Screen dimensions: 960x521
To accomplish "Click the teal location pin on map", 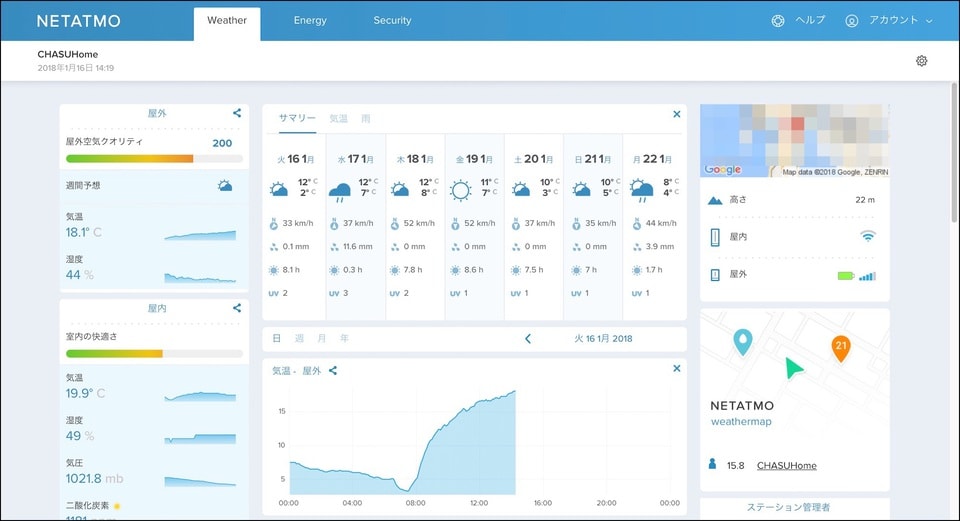I will tap(741, 342).
